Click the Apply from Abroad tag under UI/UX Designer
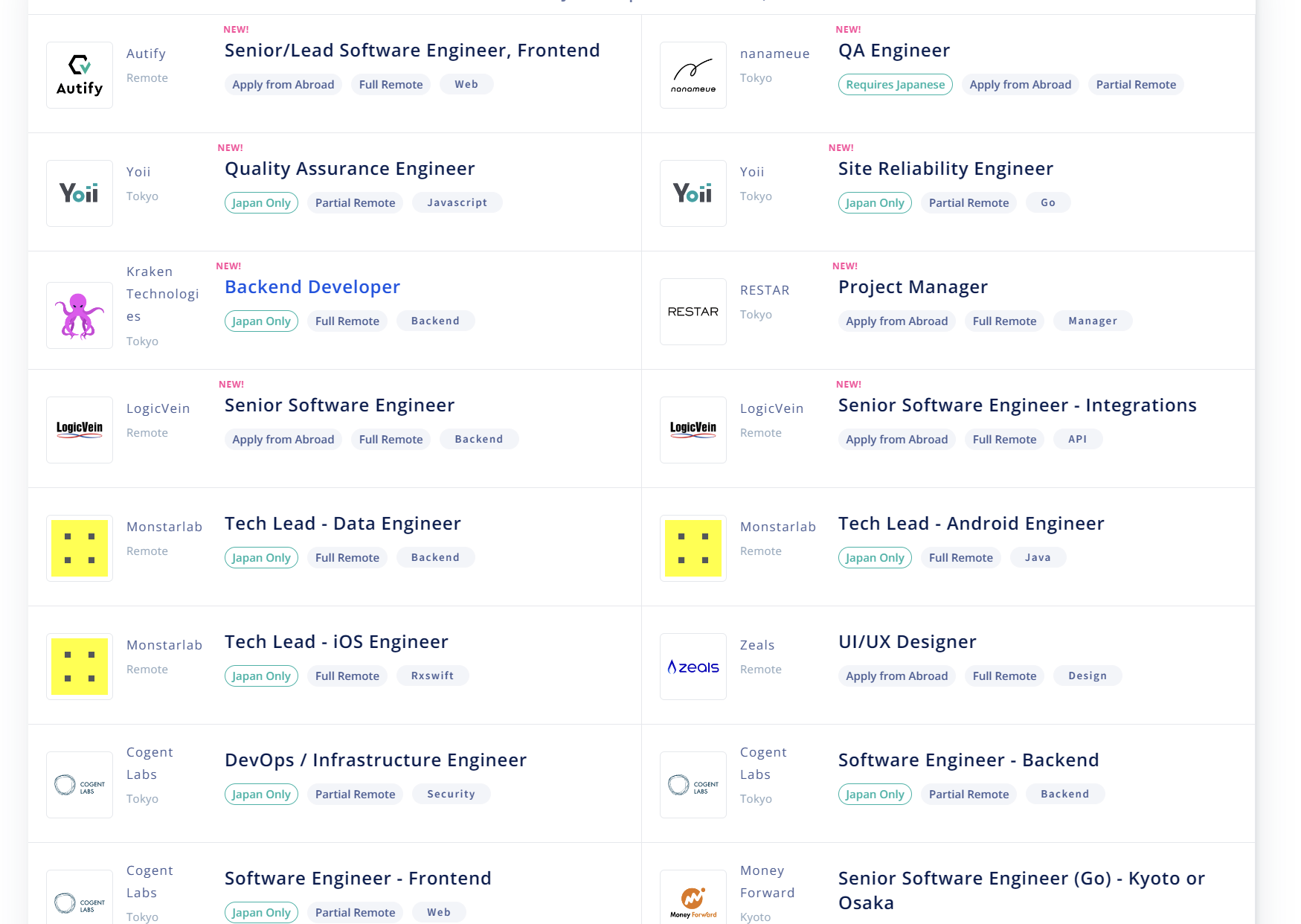The image size is (1301, 924). [896, 676]
